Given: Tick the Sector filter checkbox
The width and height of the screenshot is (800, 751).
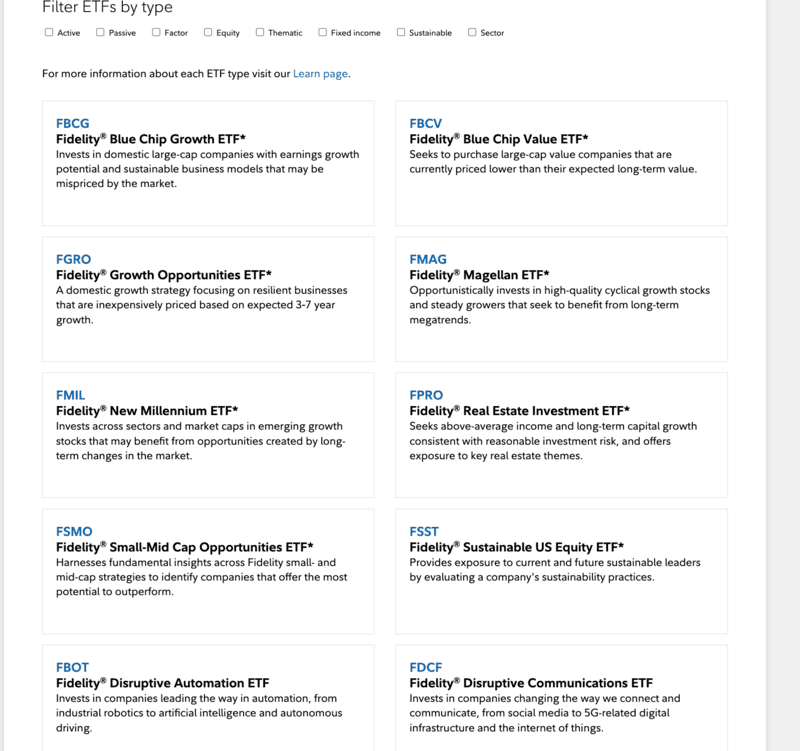Looking at the screenshot, I should click(x=472, y=33).
